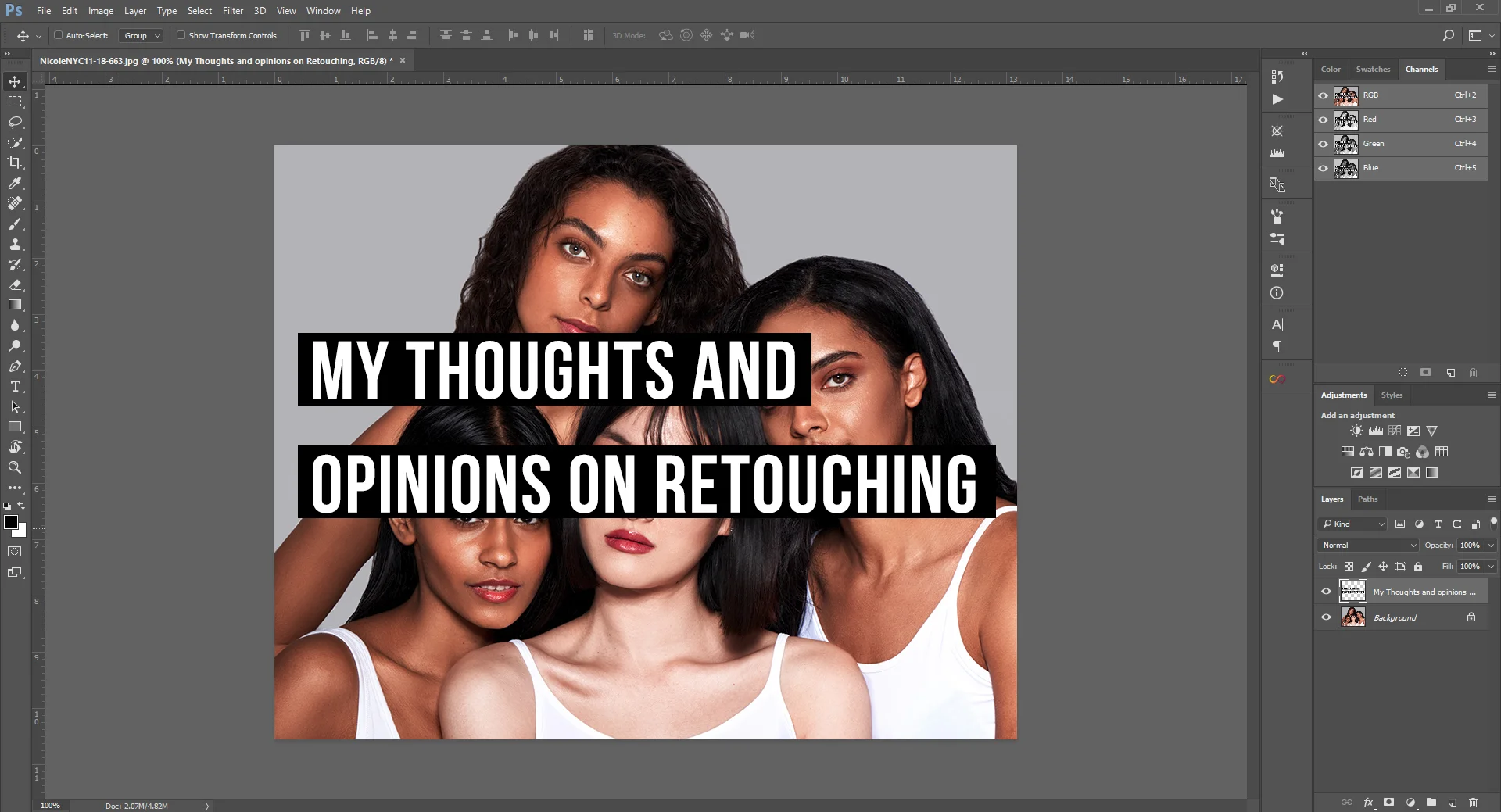Select the Lasso tool
This screenshot has width=1501, height=812.
tap(15, 122)
